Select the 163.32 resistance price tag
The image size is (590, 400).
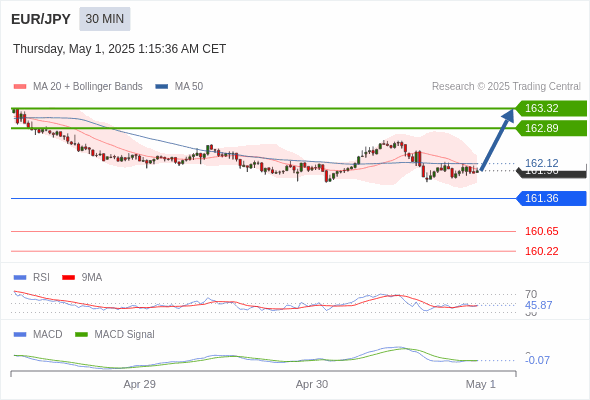(x=551, y=108)
